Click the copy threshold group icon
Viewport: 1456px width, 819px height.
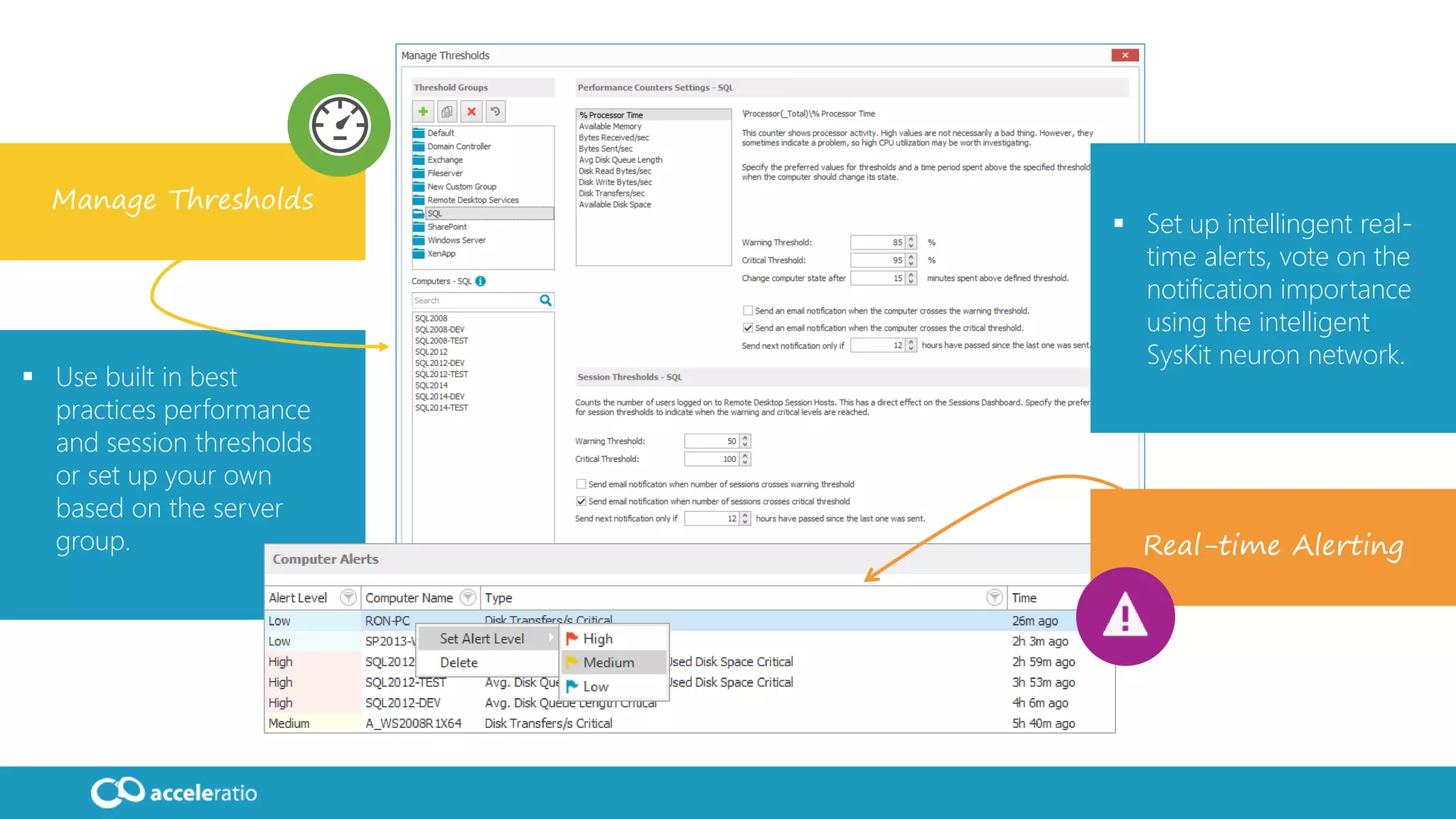[447, 112]
